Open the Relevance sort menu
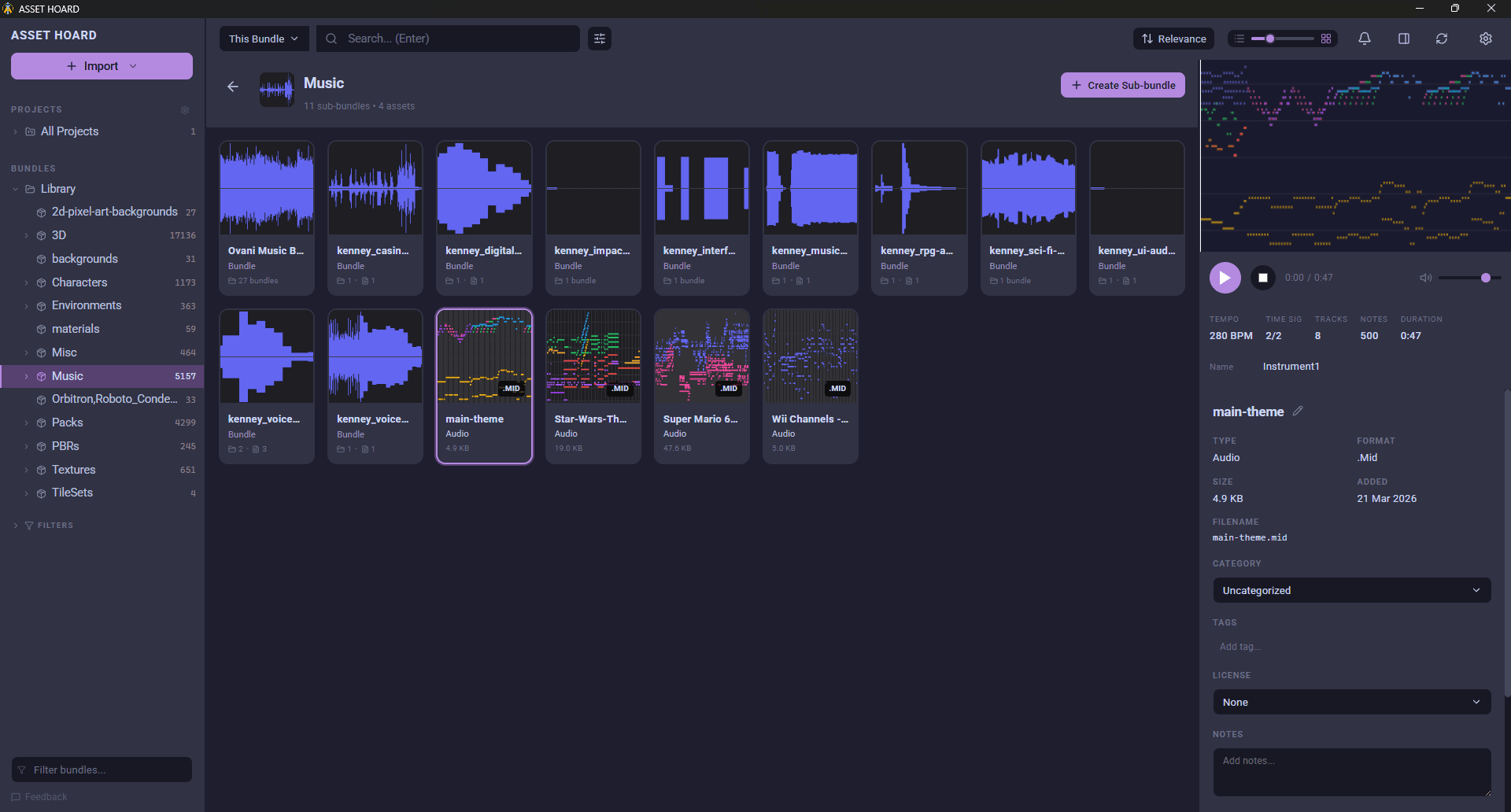Screen dimensions: 1511x812 click(1173, 38)
